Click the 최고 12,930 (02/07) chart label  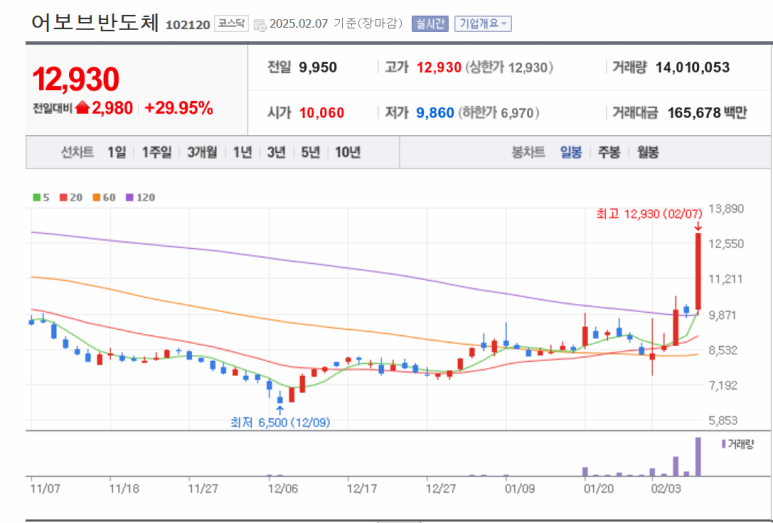(x=649, y=214)
